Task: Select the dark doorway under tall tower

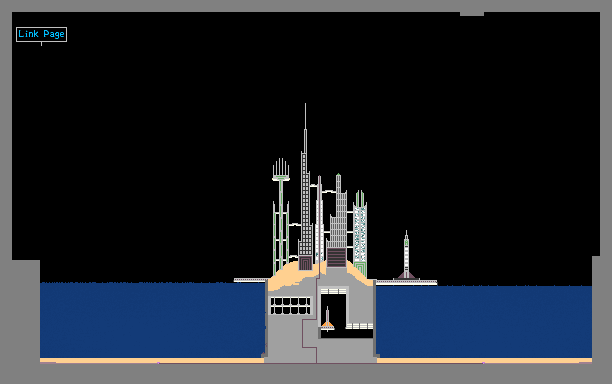Action: coord(306,263)
